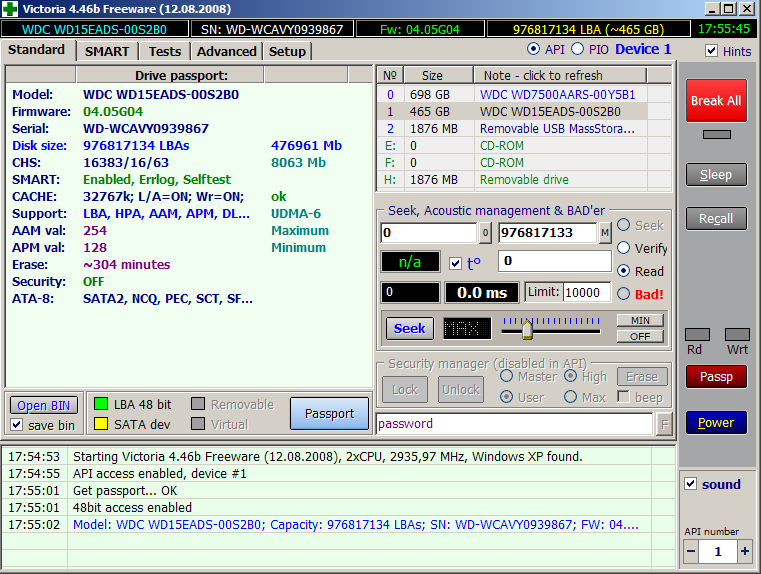
Task: Select the Seek radio option
Action: 624,225
